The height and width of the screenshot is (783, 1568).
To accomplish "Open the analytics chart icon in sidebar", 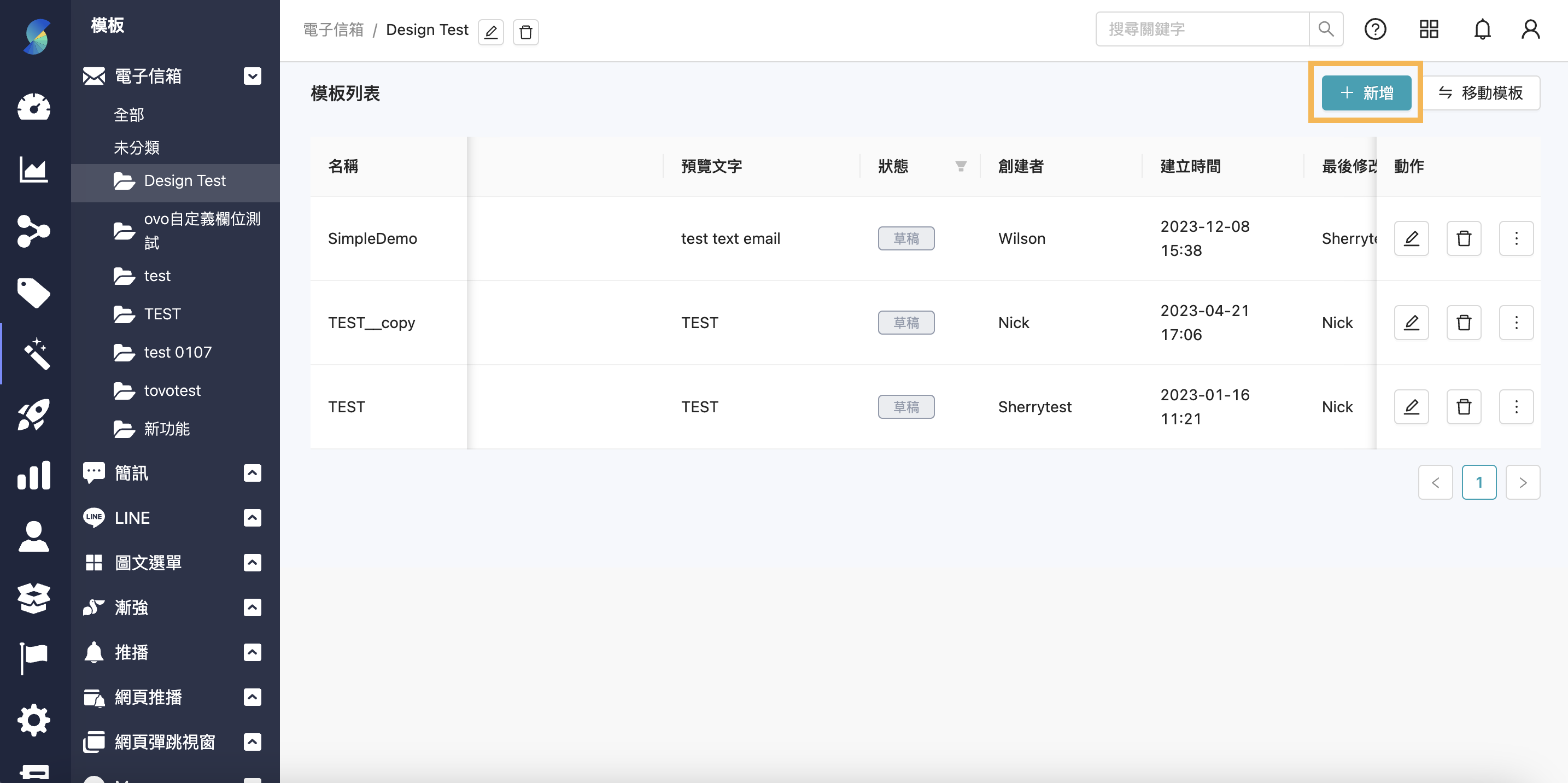I will point(33,171).
